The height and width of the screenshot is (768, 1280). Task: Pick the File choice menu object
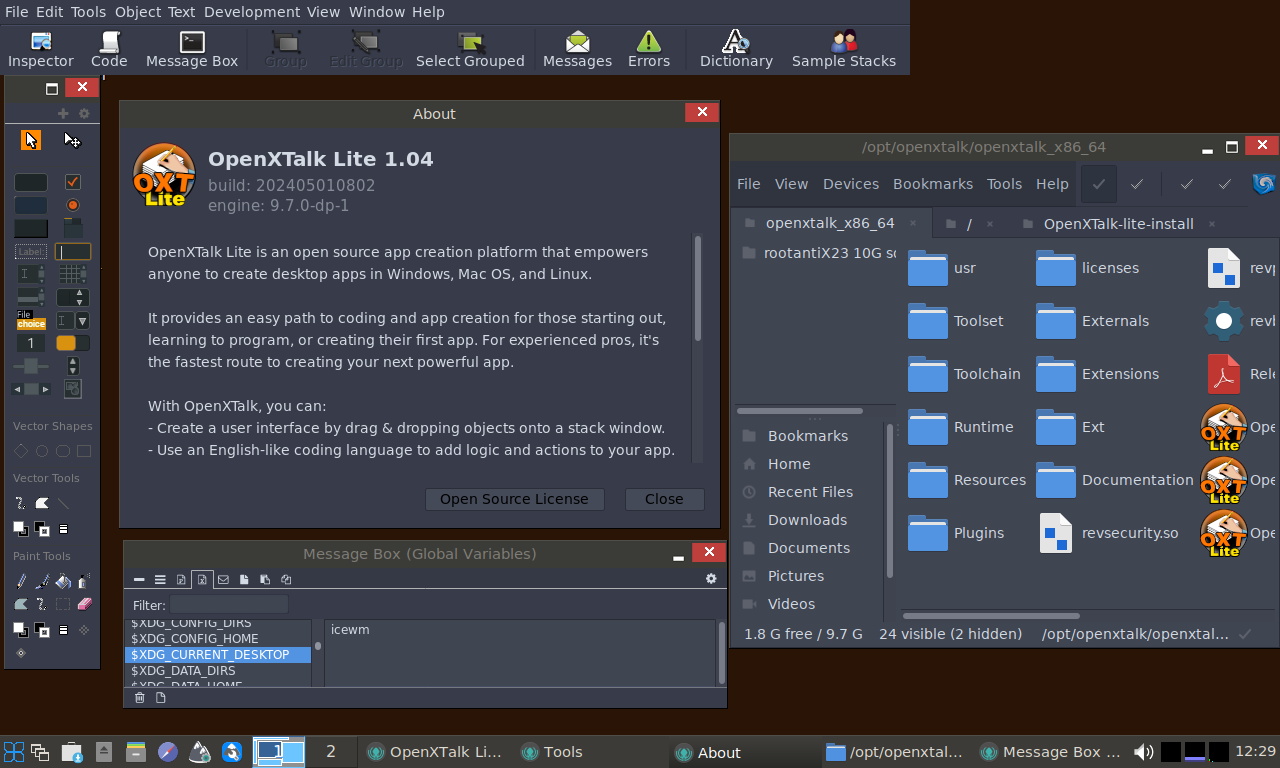31,320
